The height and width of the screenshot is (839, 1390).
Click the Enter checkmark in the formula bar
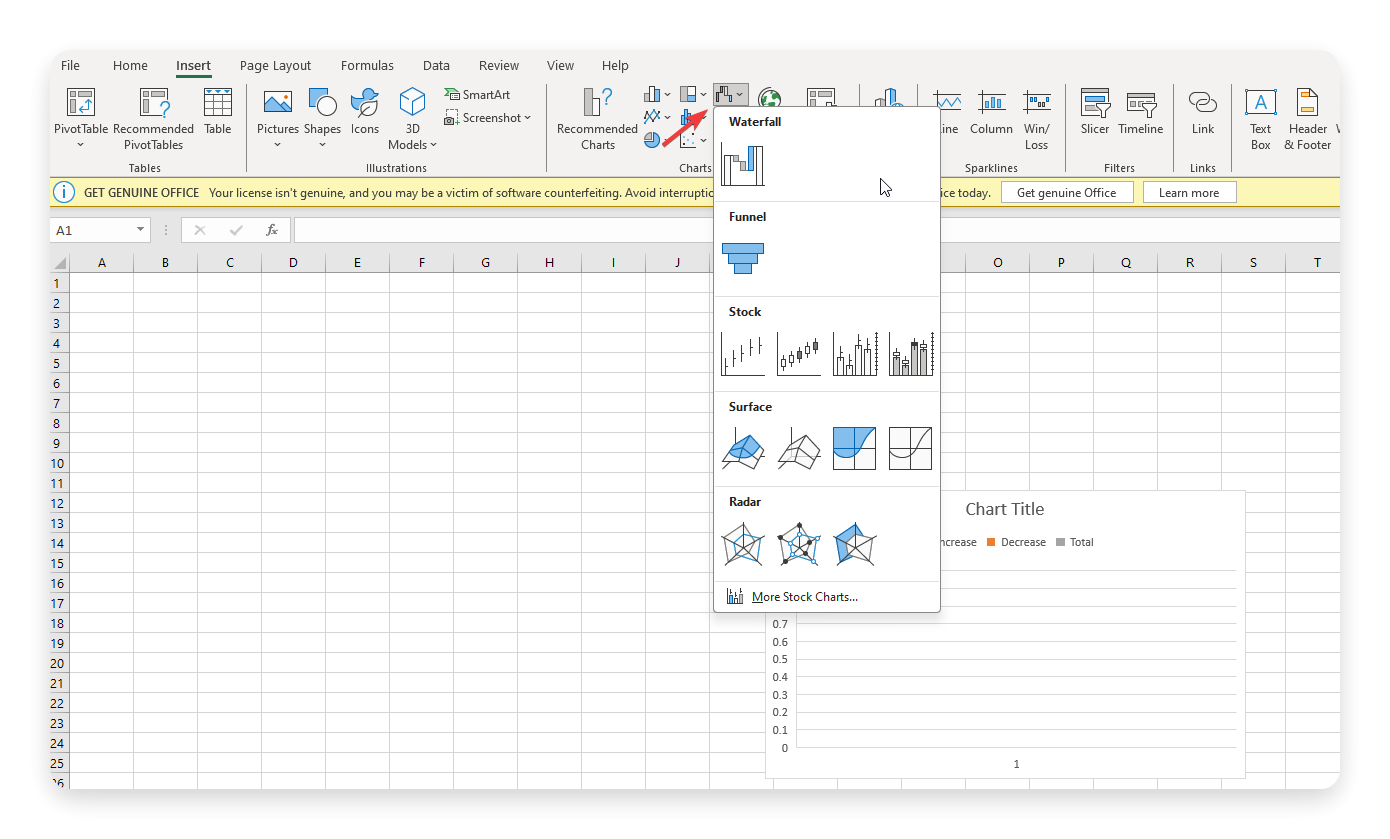click(236, 230)
